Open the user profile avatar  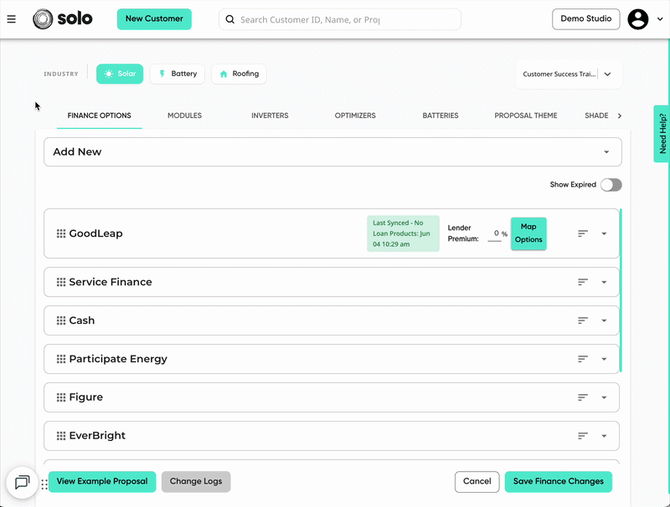(x=638, y=19)
